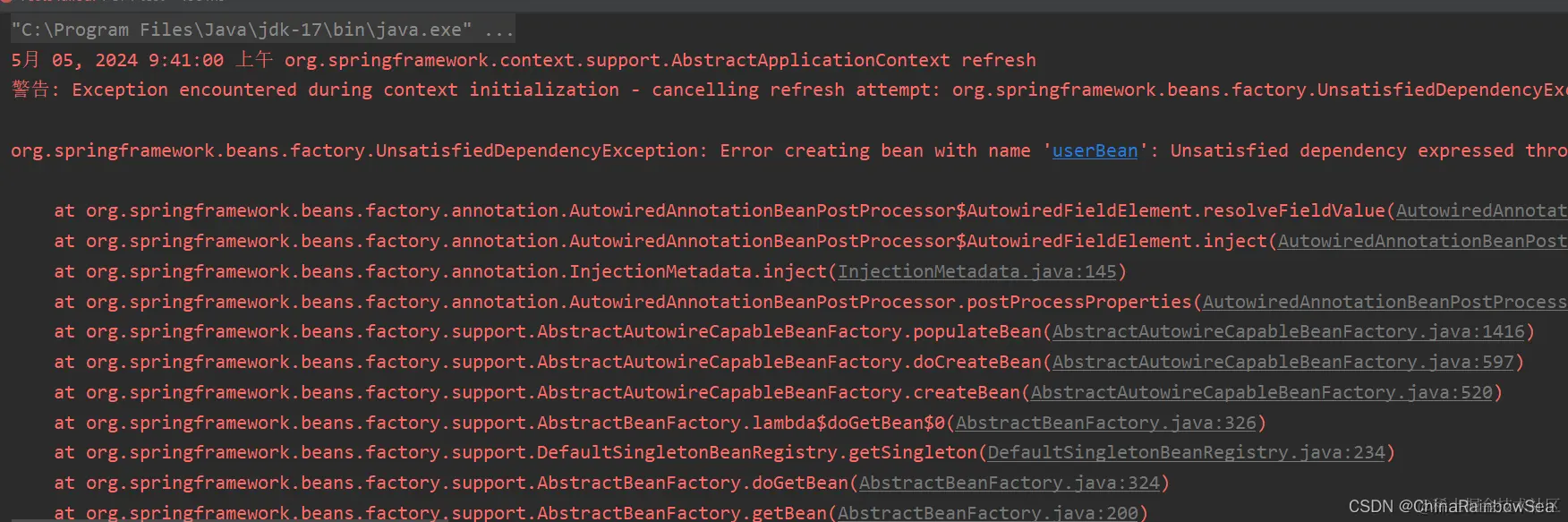This screenshot has height=522, width=1568.
Task: Open source link on AutowiredFieldElement.inject line
Action: pos(1422,241)
